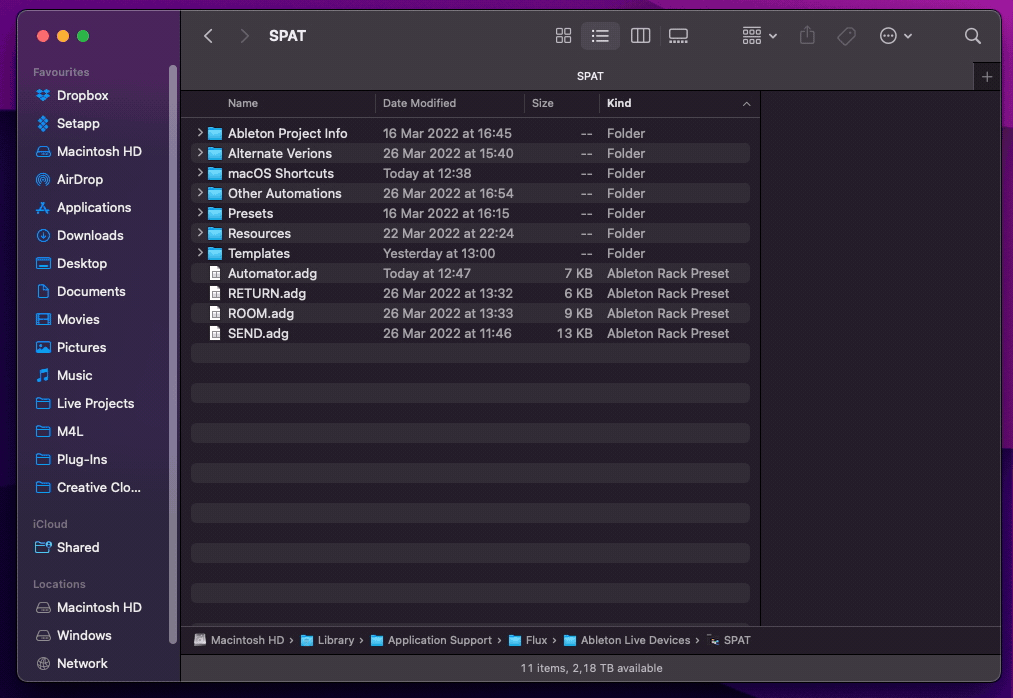This screenshot has height=698, width=1013.
Task: Select the Automator.adg file
Action: click(272, 273)
